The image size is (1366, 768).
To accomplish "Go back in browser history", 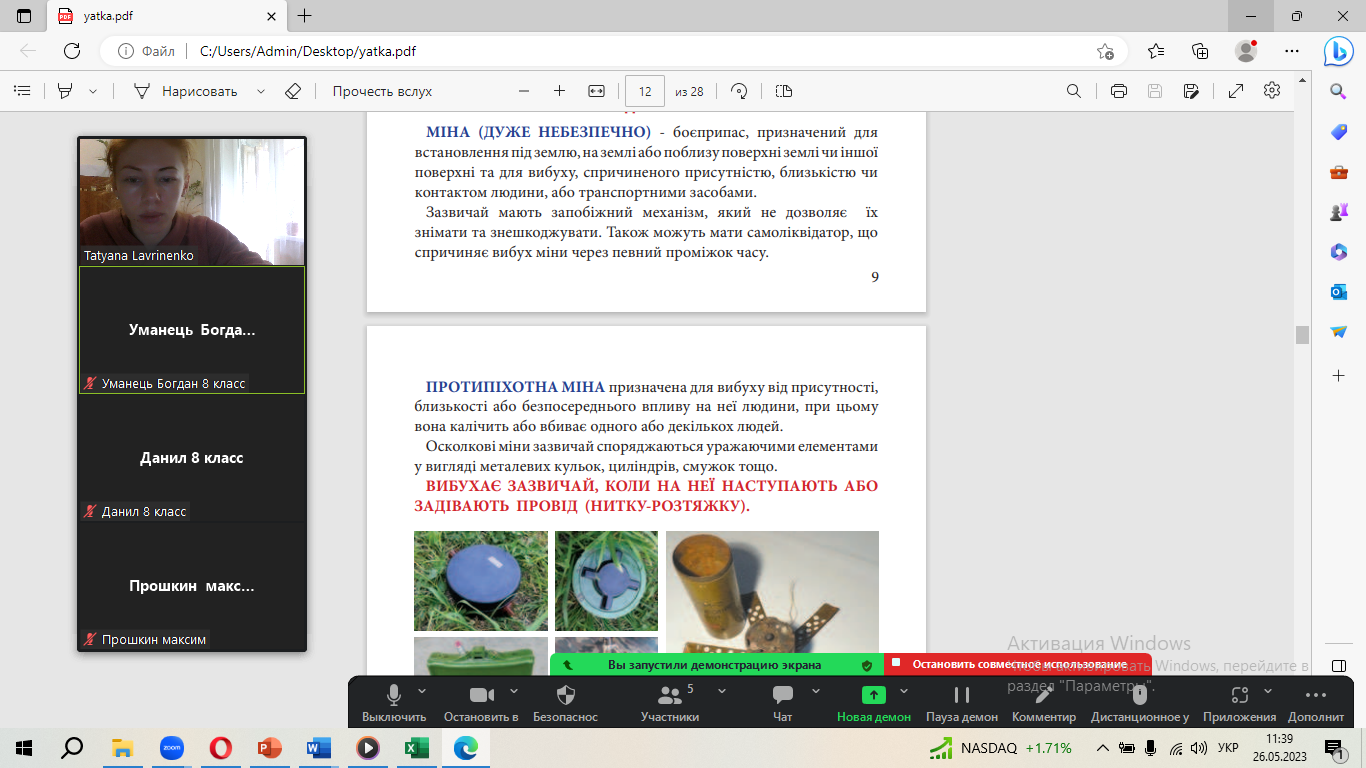I will pyautogui.click(x=28, y=51).
